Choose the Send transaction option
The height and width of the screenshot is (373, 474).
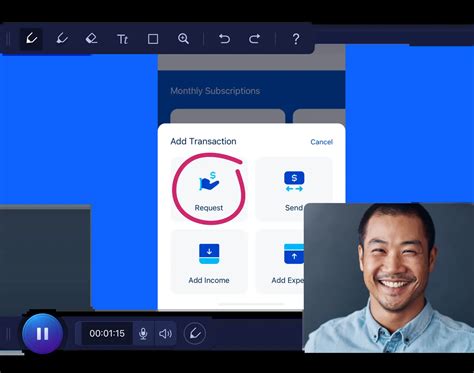click(x=294, y=189)
